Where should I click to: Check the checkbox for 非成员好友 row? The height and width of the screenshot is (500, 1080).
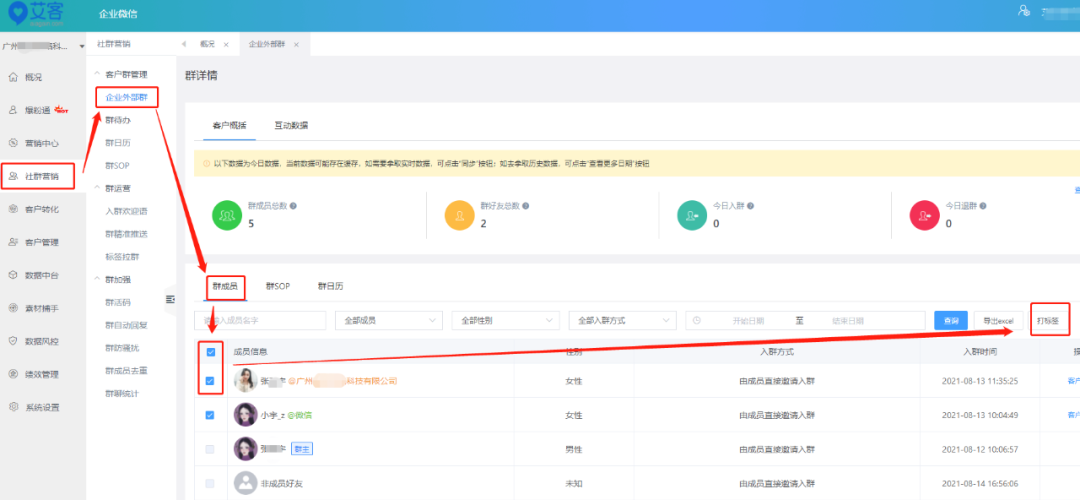[x=210, y=484]
